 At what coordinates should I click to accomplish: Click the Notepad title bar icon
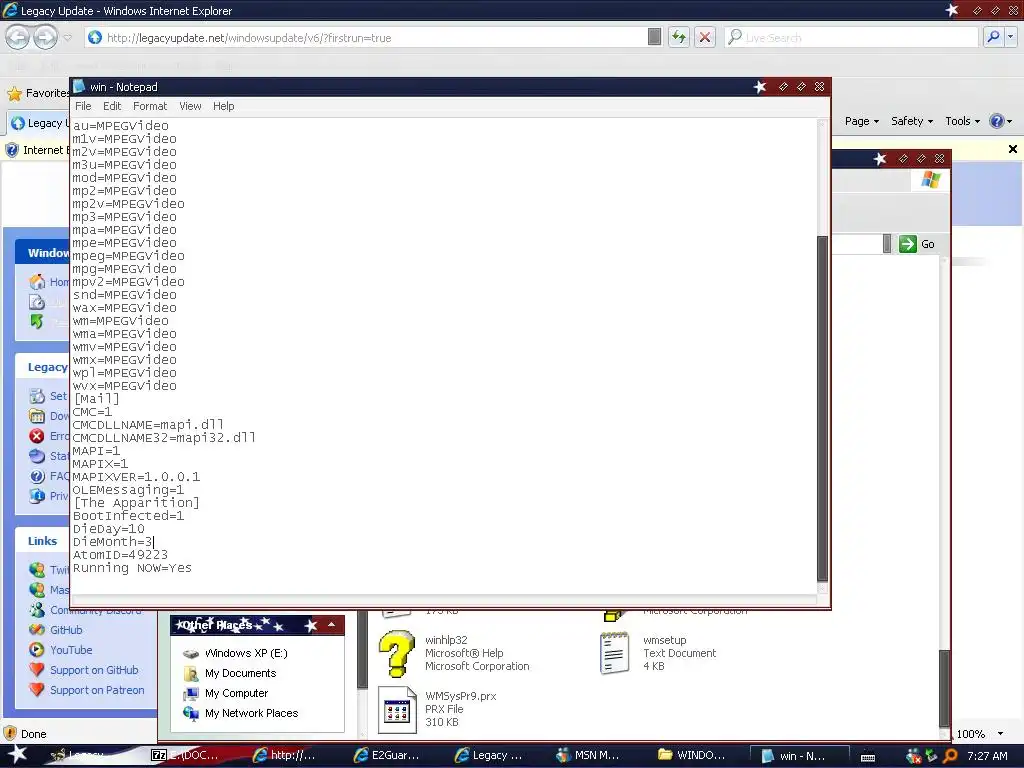click(79, 86)
